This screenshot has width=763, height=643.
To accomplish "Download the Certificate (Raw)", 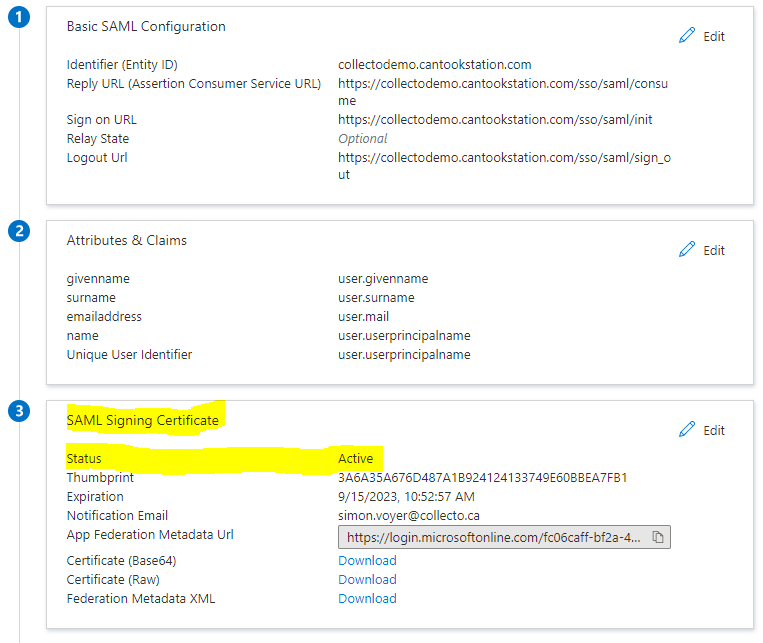I will point(367,579).
